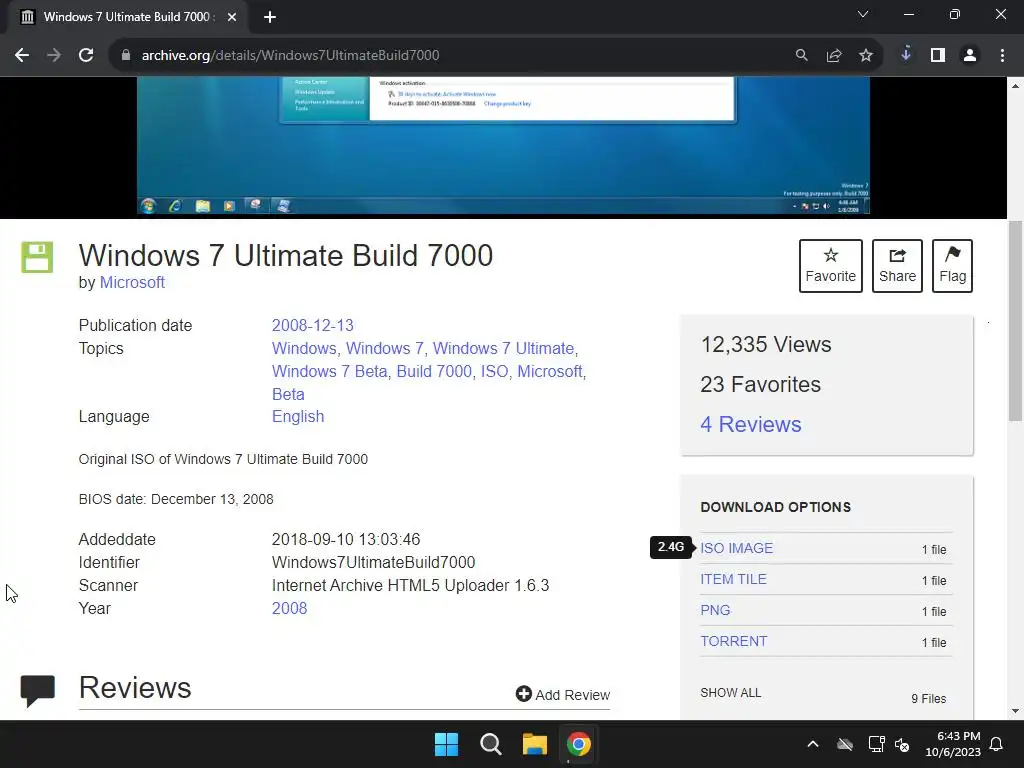
Task: Click the scrollbar up arrow
Action: (x=1016, y=86)
